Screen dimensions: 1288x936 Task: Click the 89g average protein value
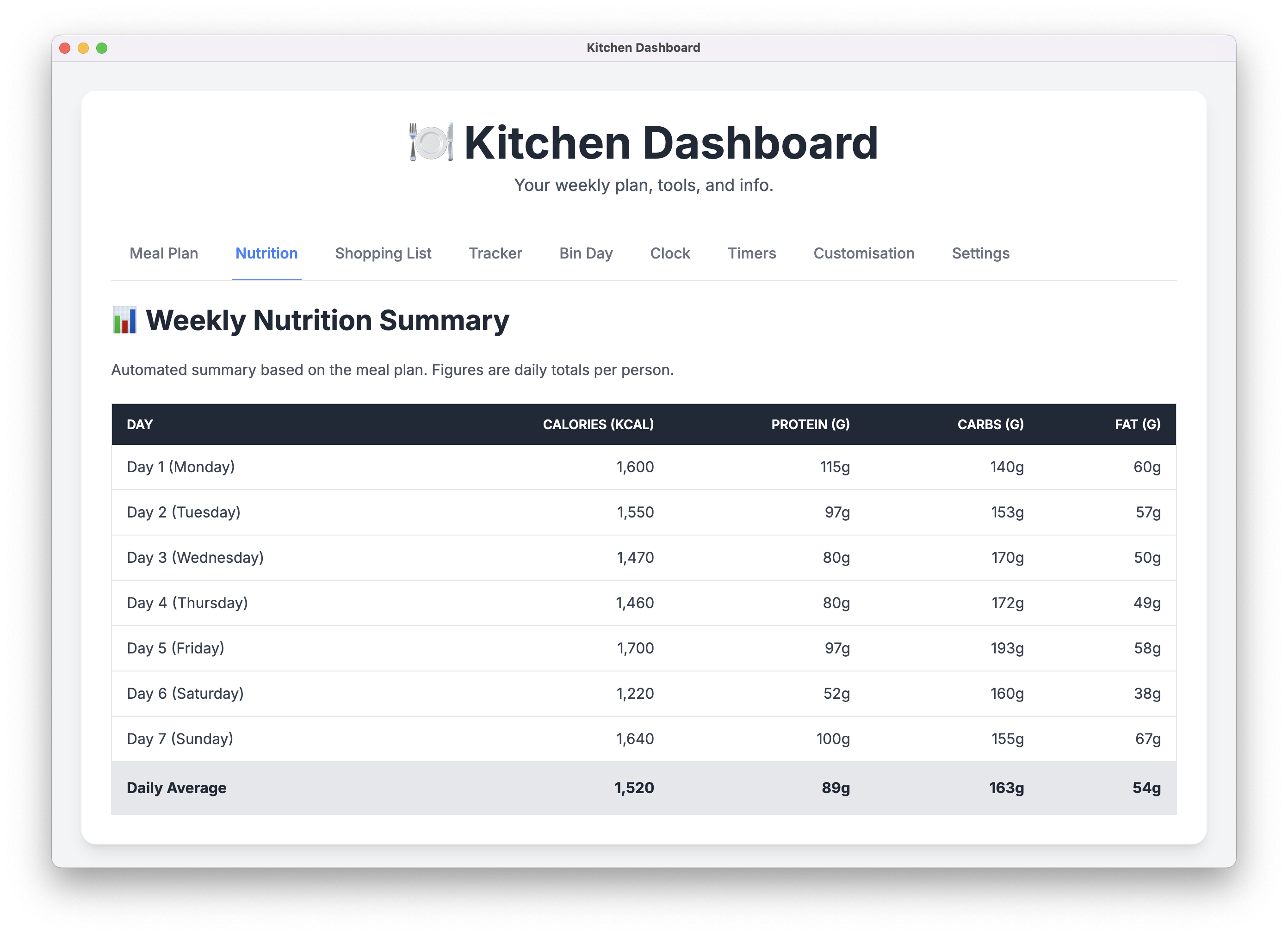coord(836,788)
